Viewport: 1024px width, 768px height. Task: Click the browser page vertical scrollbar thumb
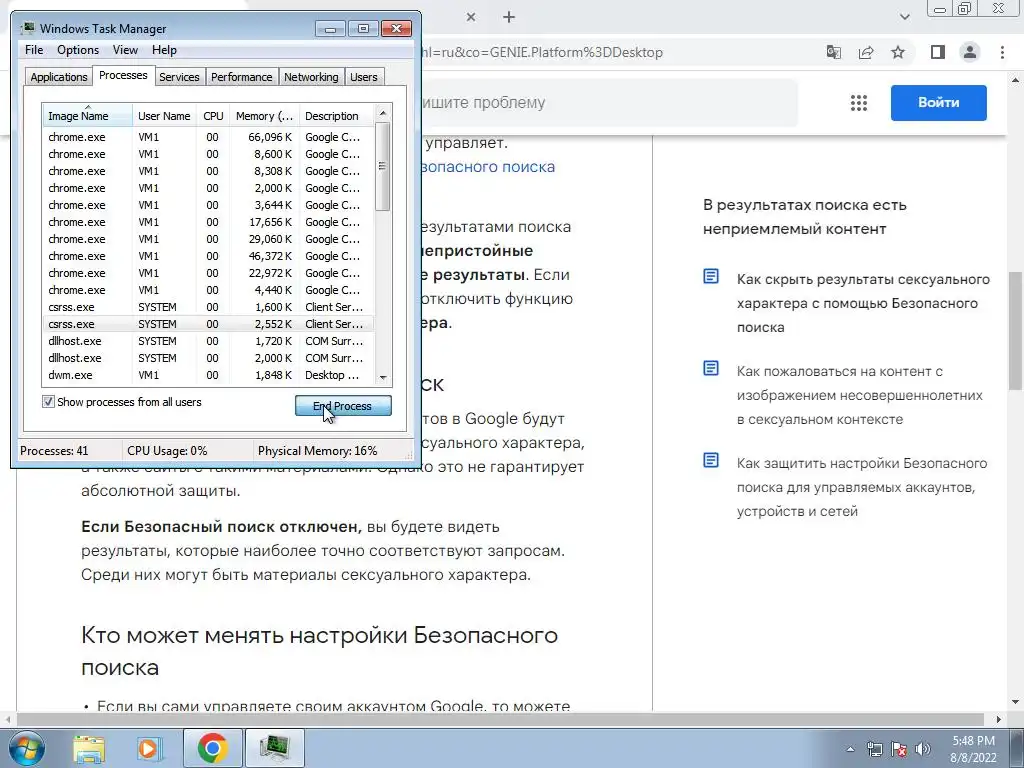click(1016, 331)
